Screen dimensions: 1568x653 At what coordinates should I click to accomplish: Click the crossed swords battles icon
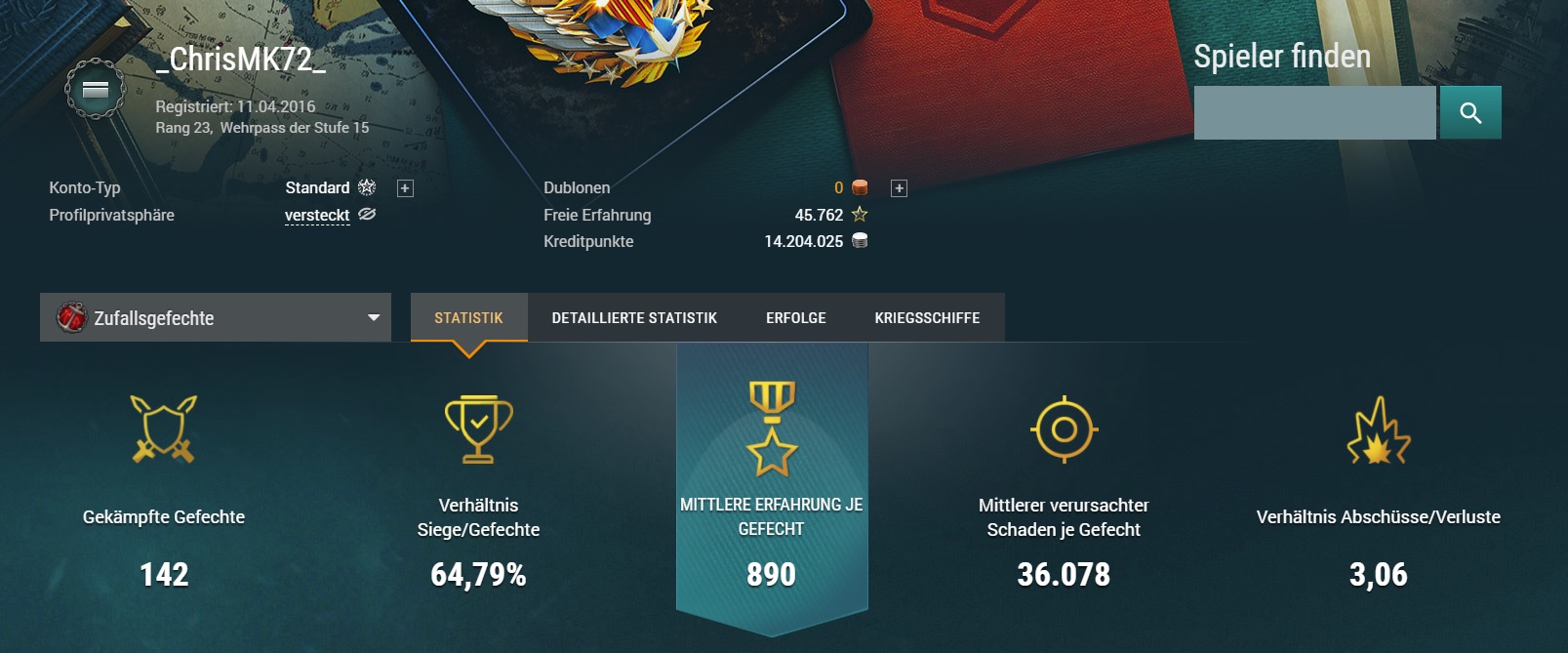click(164, 429)
